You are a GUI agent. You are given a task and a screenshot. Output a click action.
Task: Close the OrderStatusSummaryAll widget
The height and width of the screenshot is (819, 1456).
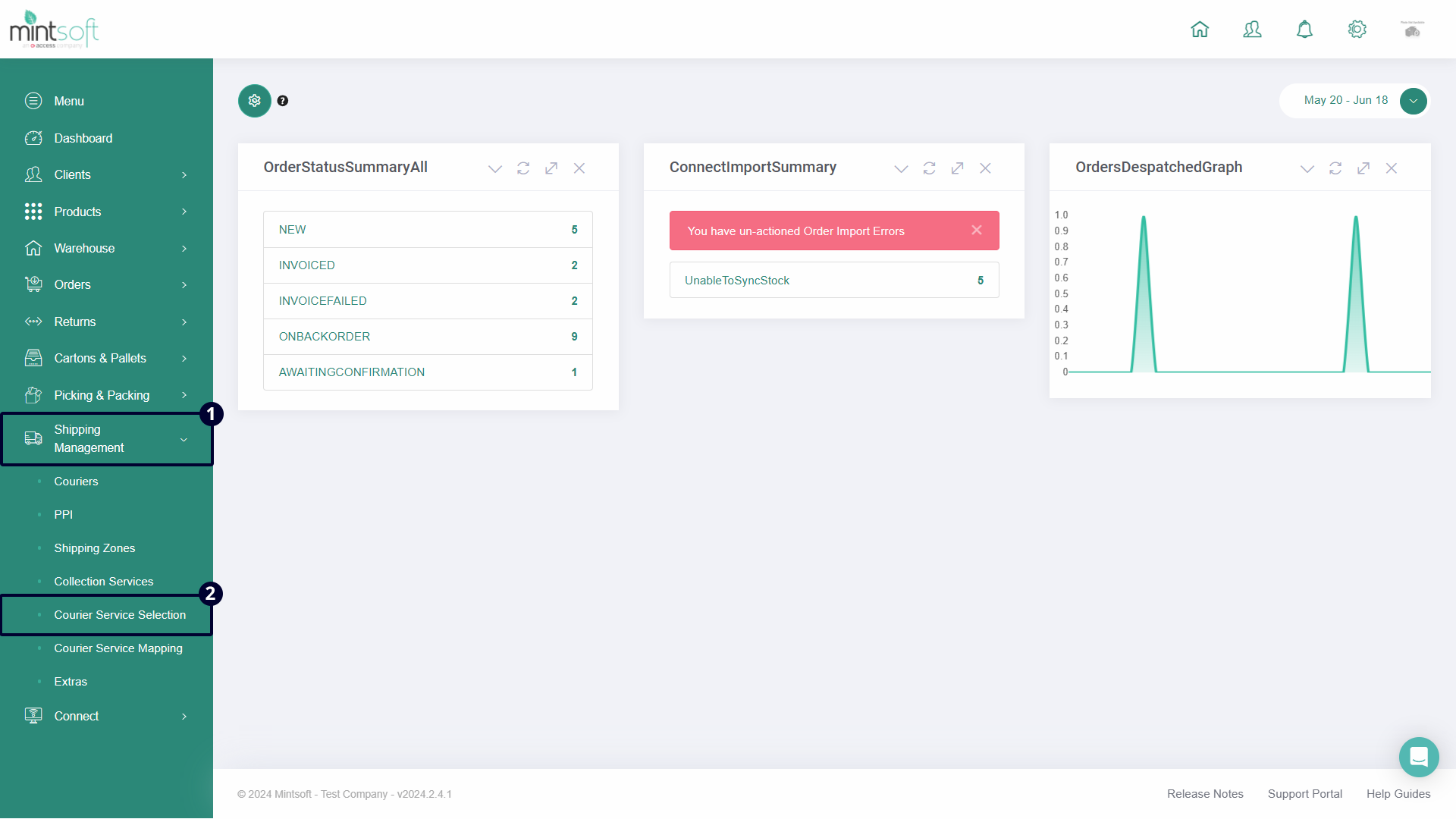pos(579,168)
